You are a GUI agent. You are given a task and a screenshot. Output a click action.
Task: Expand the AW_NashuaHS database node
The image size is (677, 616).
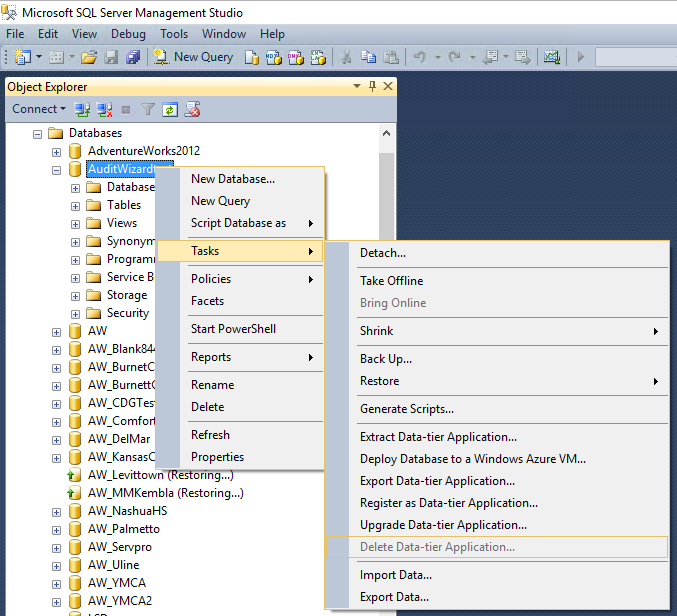[x=56, y=512]
